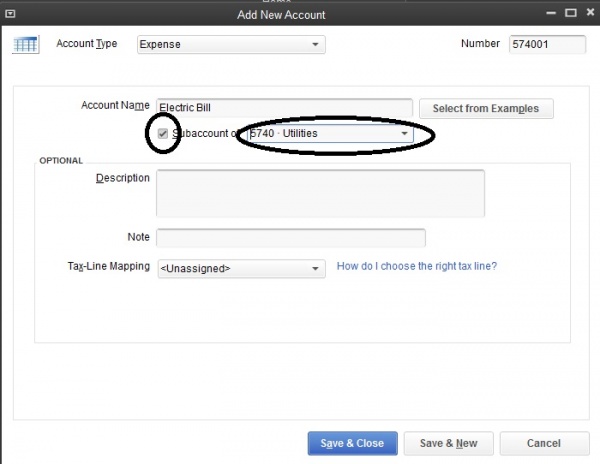Click the Add New Account title bar
The image size is (600, 464).
pos(280,14)
